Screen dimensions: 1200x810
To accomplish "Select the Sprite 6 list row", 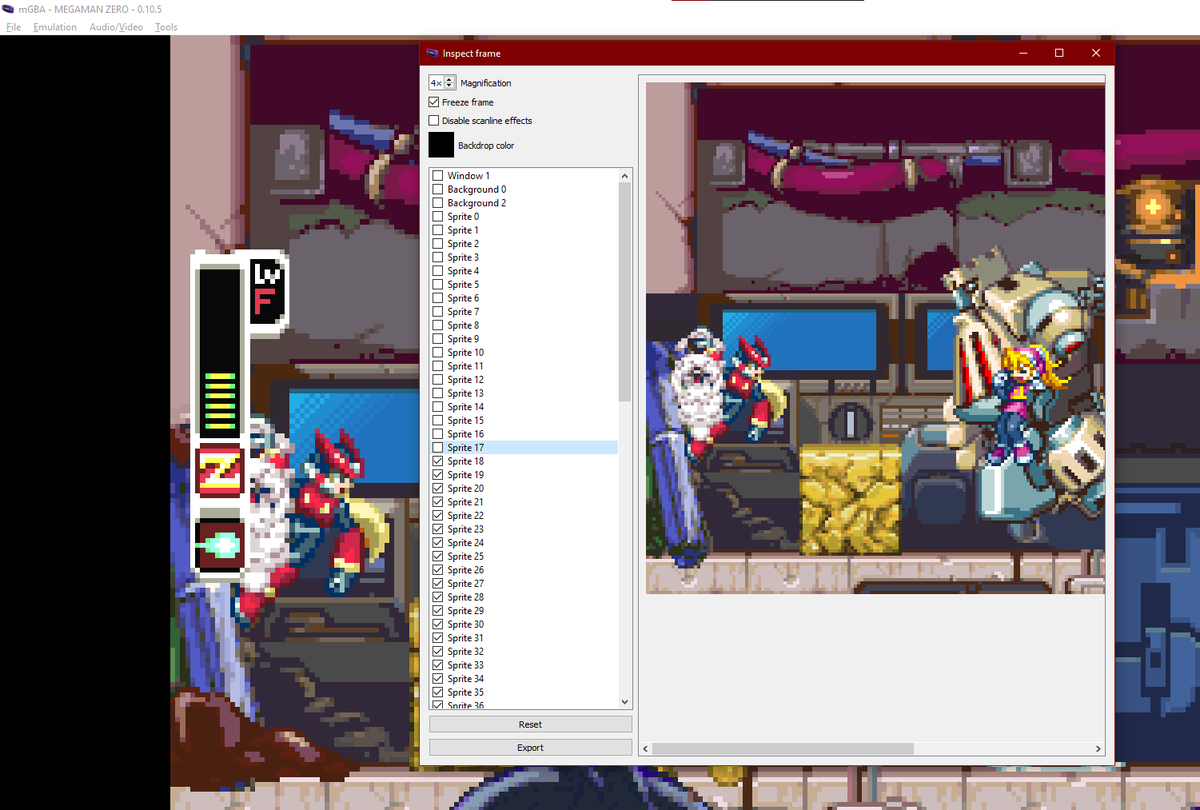I will 524,298.
